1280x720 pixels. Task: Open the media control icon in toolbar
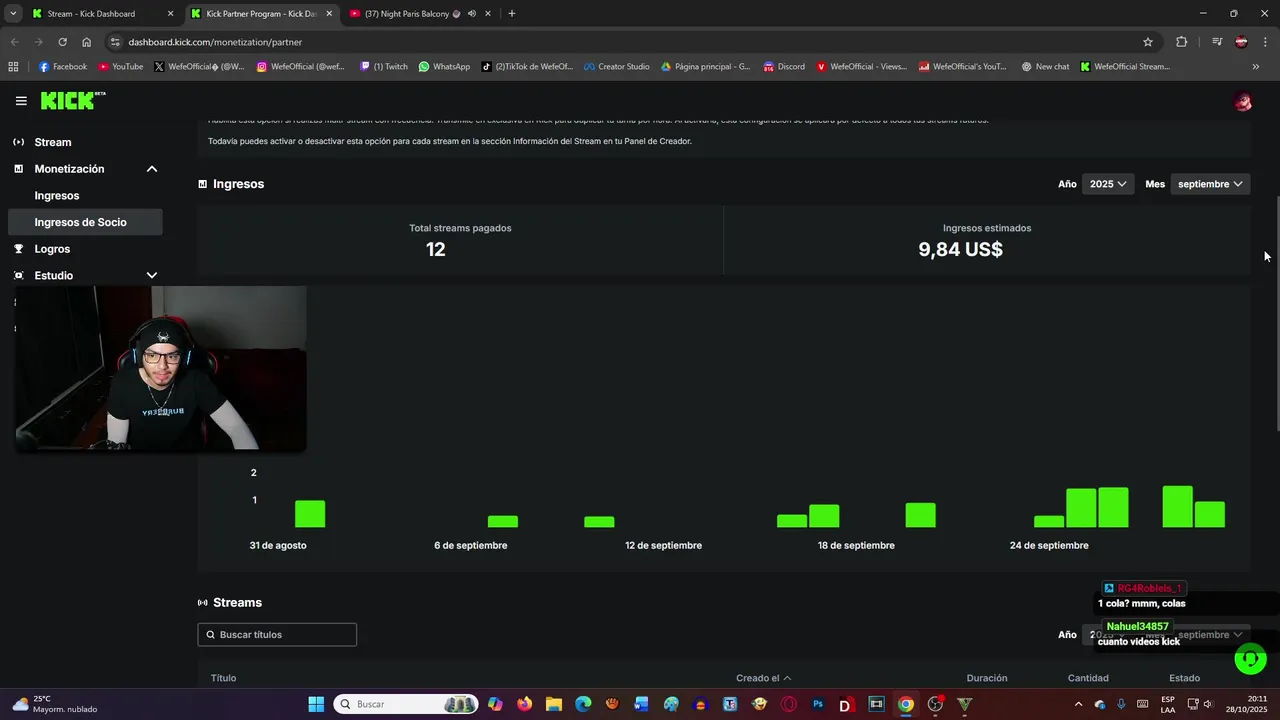click(x=1217, y=42)
